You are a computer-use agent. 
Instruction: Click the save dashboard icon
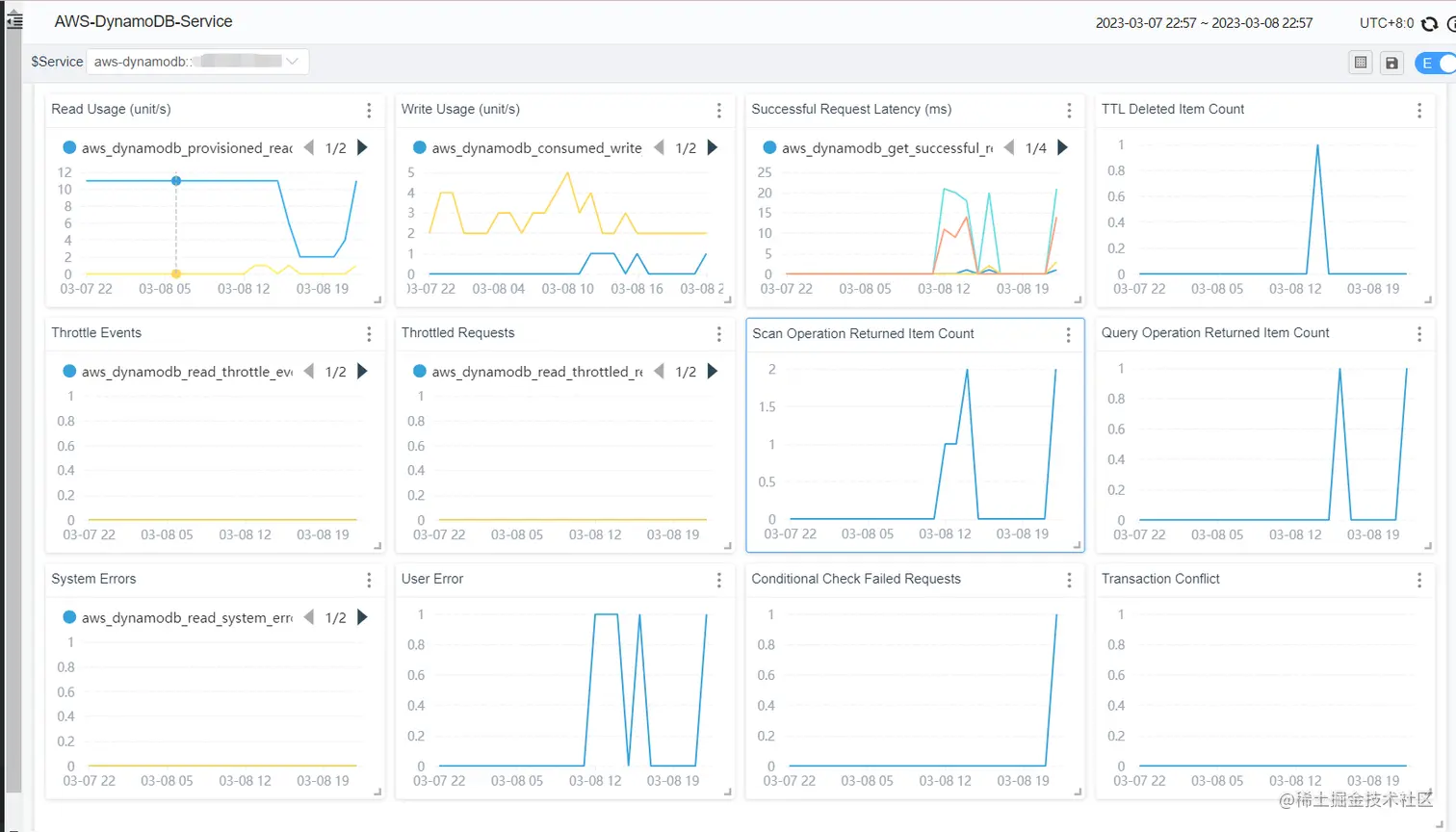[1391, 63]
